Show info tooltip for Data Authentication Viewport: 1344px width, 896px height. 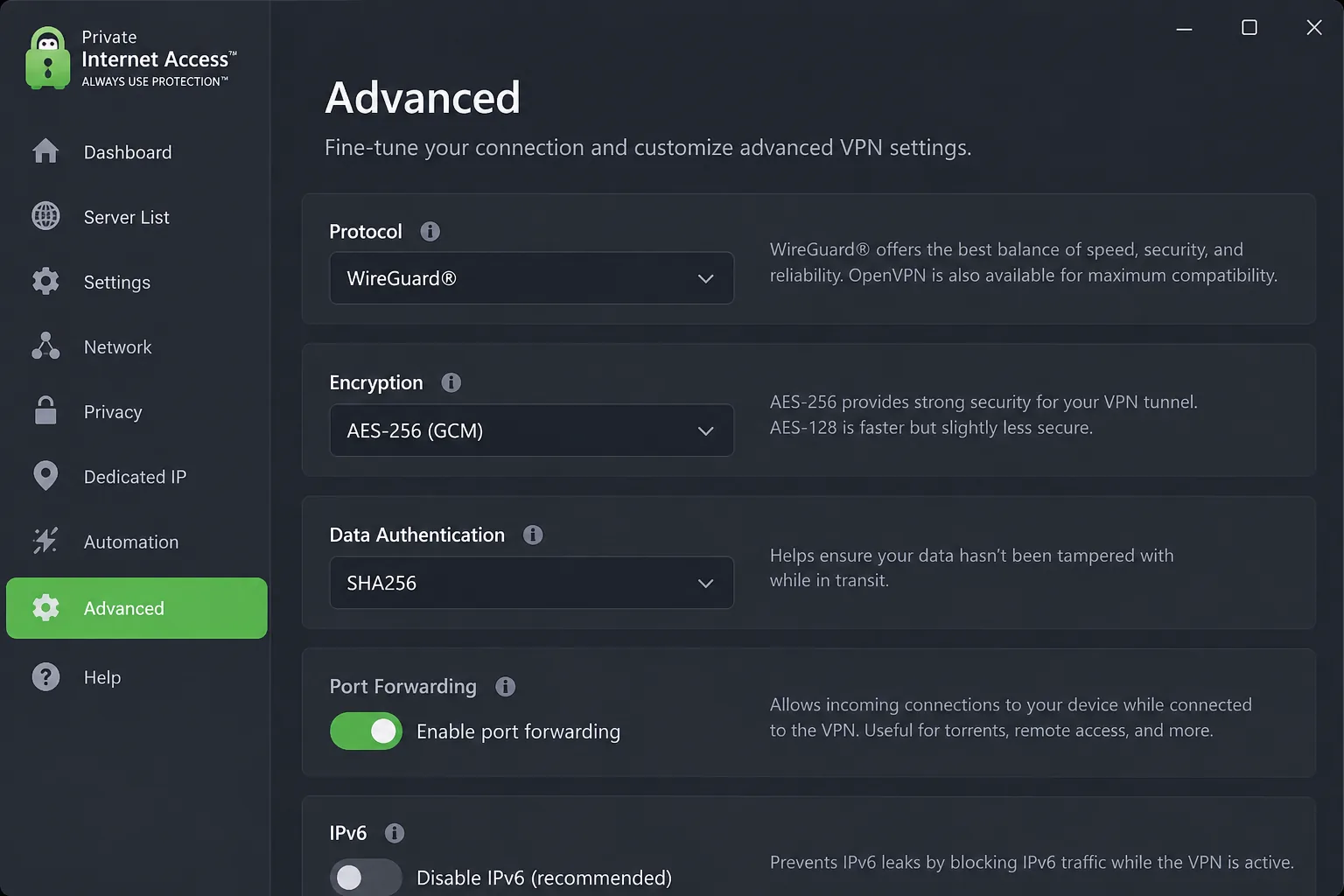pyautogui.click(x=533, y=535)
